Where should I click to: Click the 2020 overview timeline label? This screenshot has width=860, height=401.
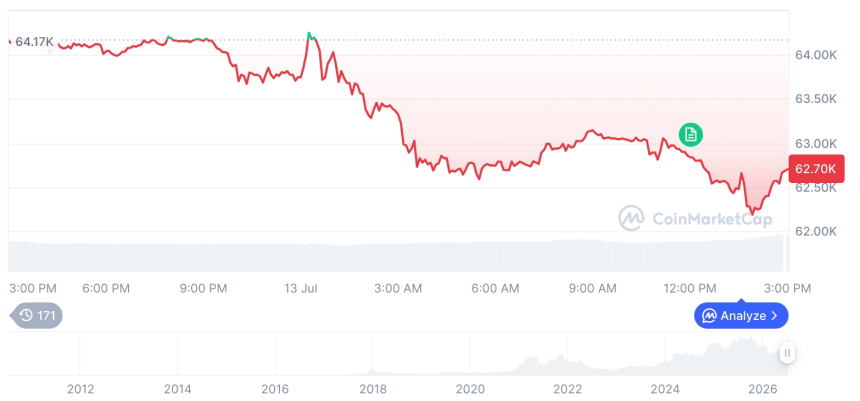point(470,389)
